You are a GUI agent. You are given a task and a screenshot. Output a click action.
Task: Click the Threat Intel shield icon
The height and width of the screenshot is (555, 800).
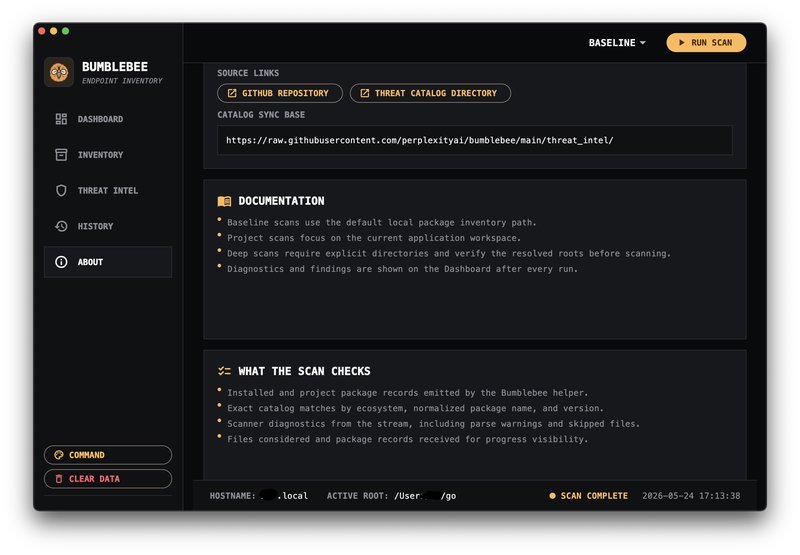pyautogui.click(x=61, y=190)
